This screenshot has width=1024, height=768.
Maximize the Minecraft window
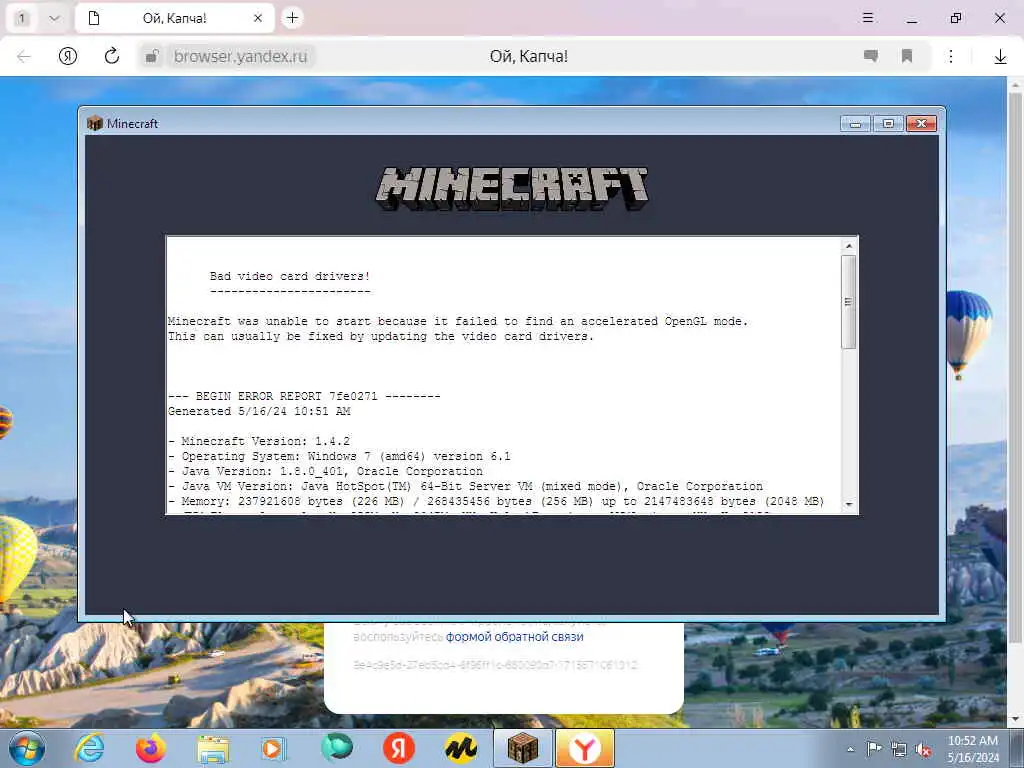point(888,123)
